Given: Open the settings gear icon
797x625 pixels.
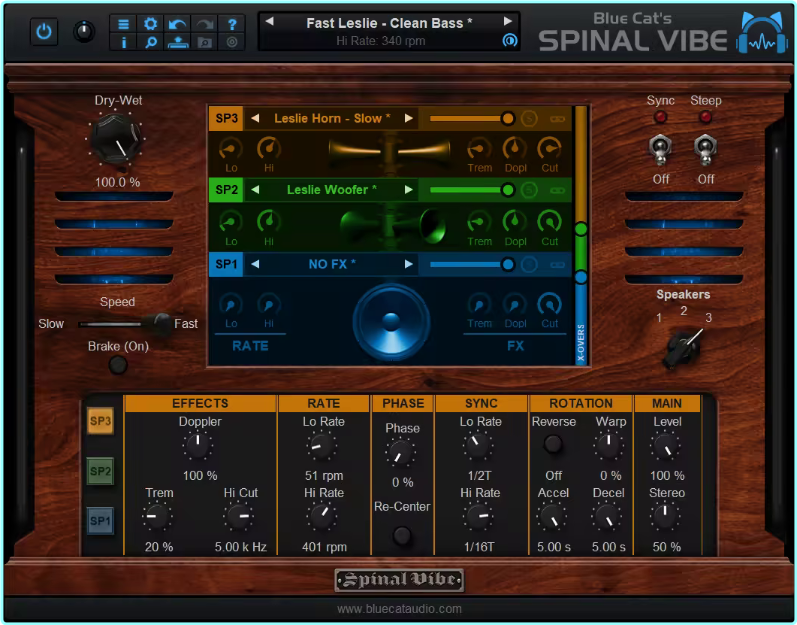Looking at the screenshot, I should click(x=150, y=24).
